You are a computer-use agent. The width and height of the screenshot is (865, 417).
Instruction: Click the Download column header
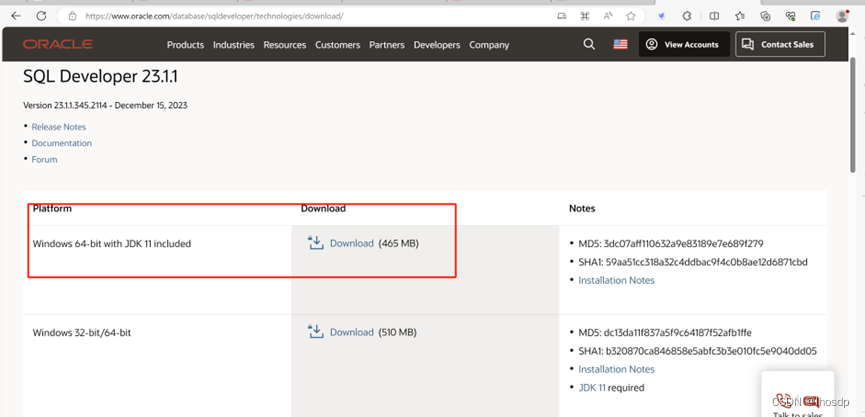coord(323,208)
